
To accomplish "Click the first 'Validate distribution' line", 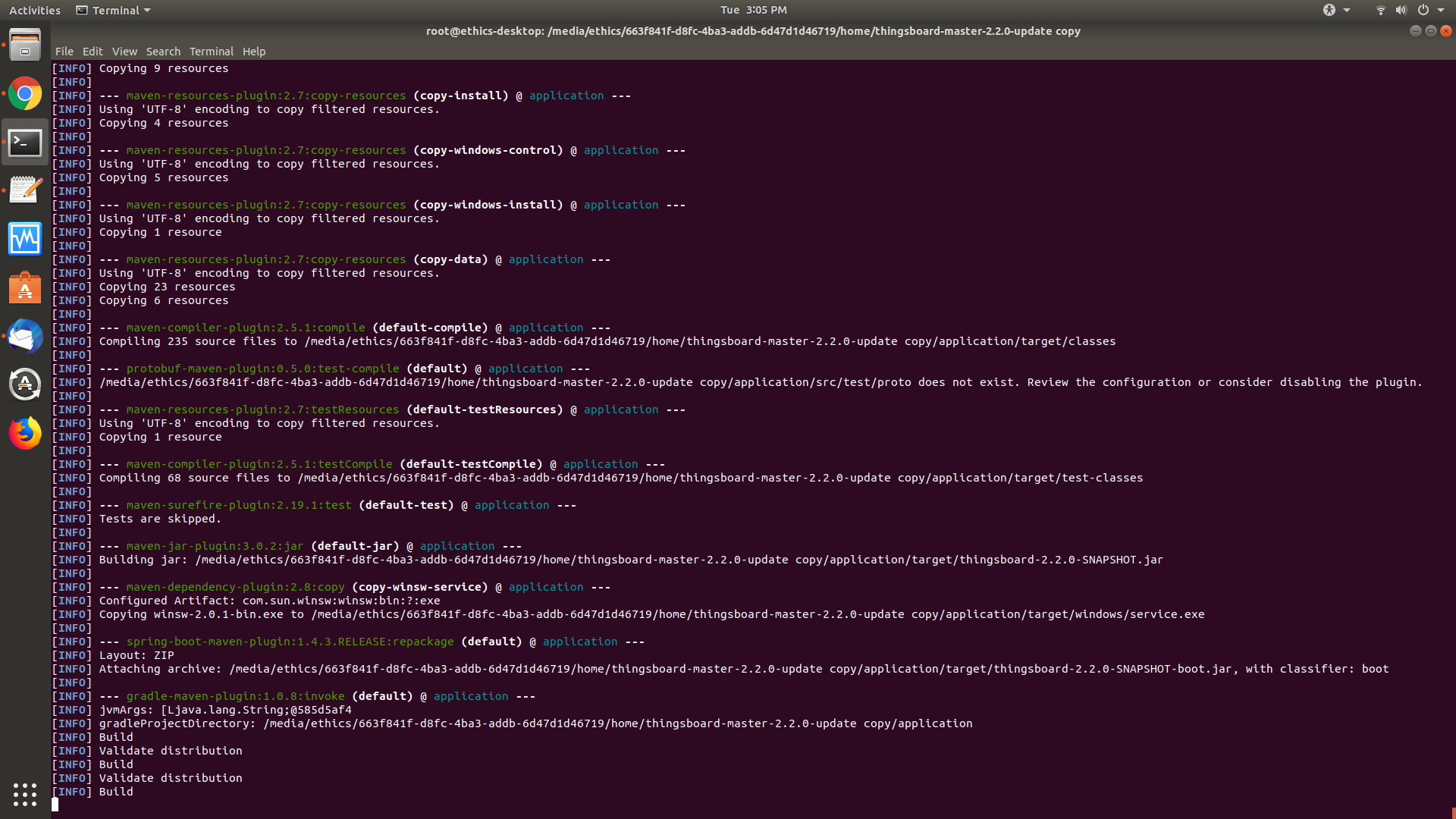I will pos(147,751).
